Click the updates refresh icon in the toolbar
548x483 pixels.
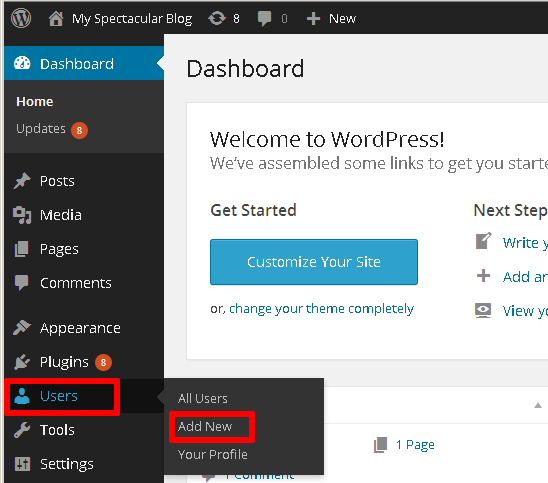217,18
